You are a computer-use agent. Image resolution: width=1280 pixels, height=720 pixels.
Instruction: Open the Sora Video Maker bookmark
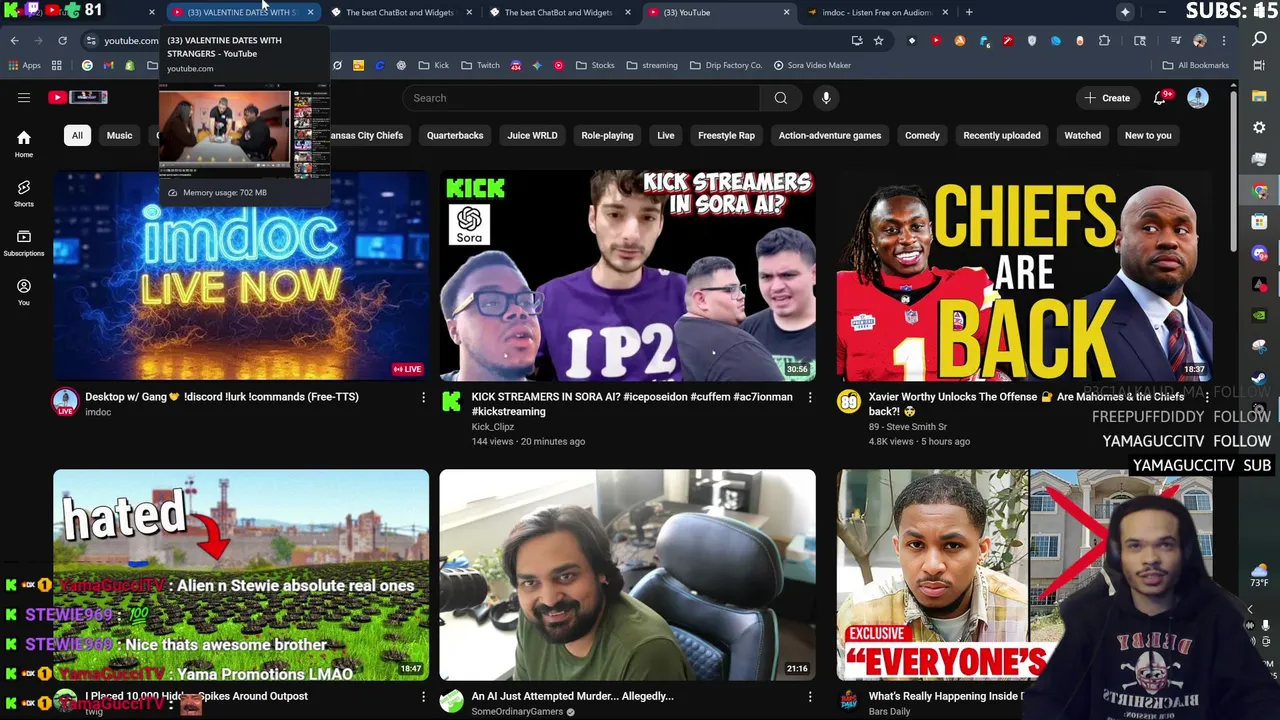pyautogui.click(x=812, y=65)
